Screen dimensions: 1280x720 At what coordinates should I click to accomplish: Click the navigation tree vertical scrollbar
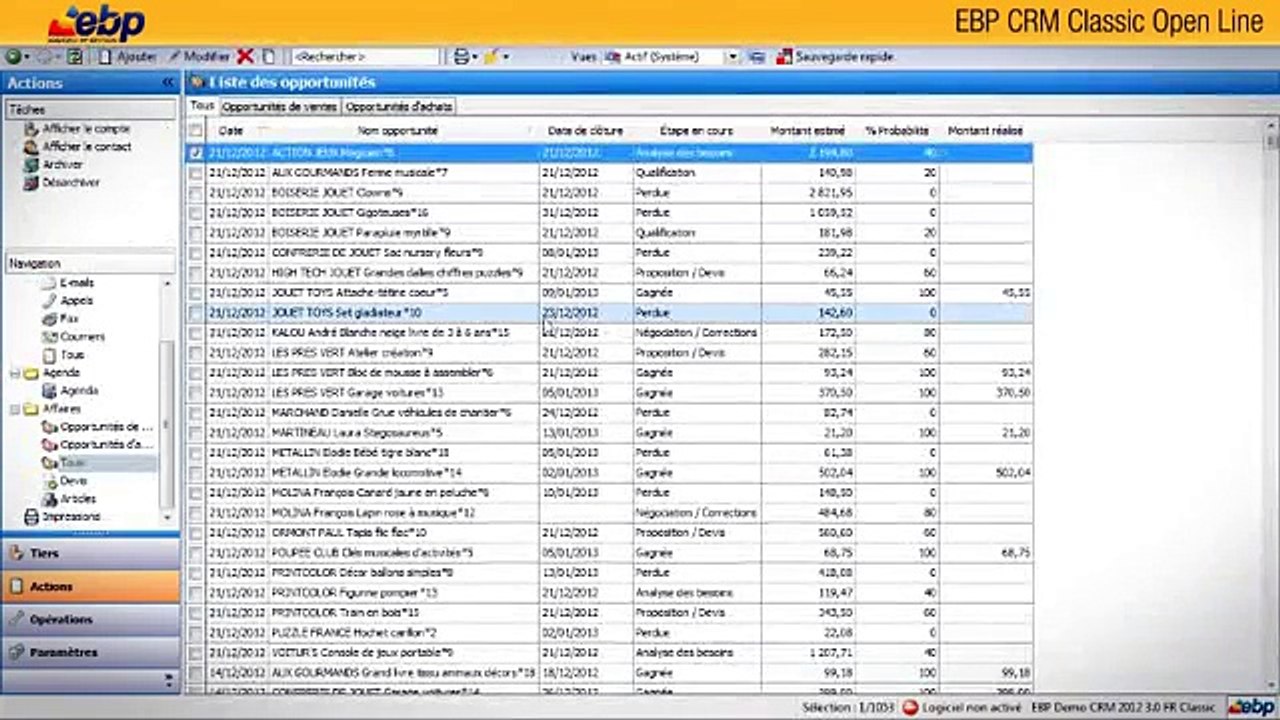point(168,400)
